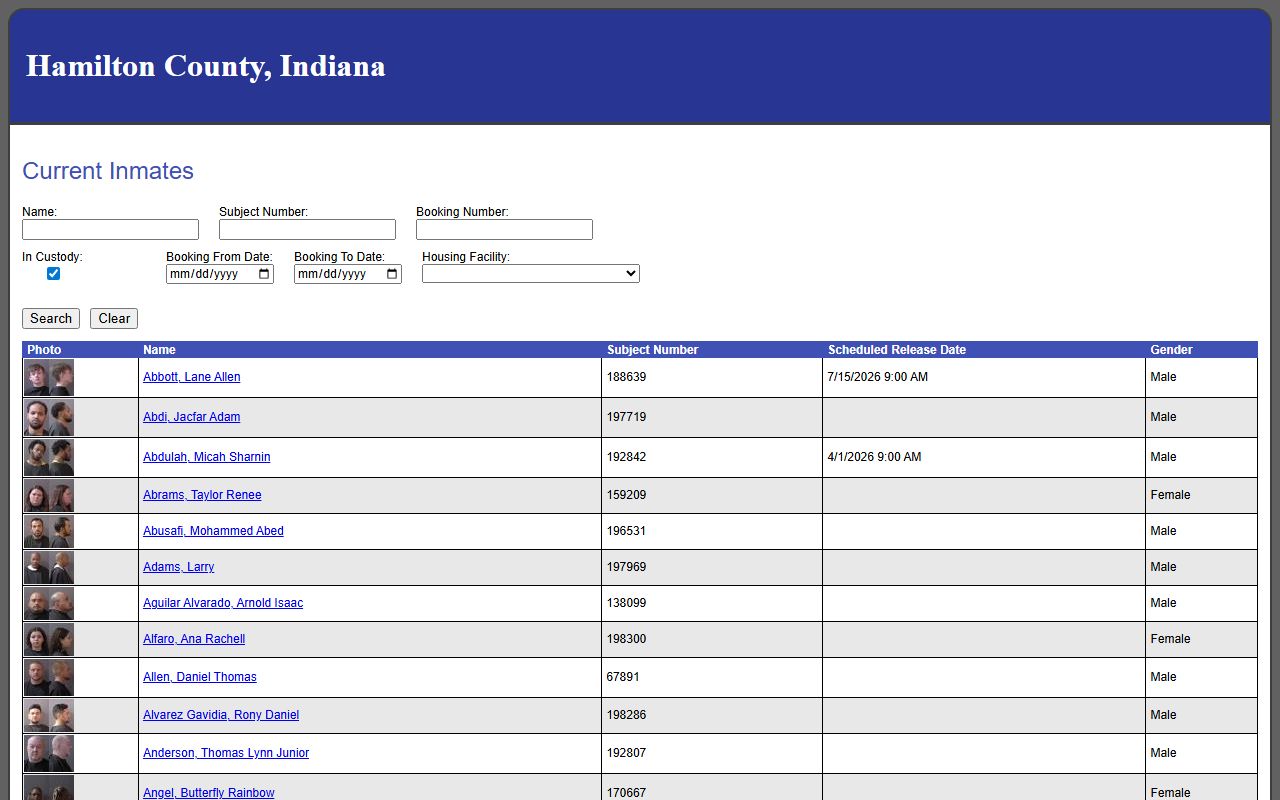This screenshot has height=800, width=1280.
Task: Select subject number 170667
Action: tap(626, 793)
